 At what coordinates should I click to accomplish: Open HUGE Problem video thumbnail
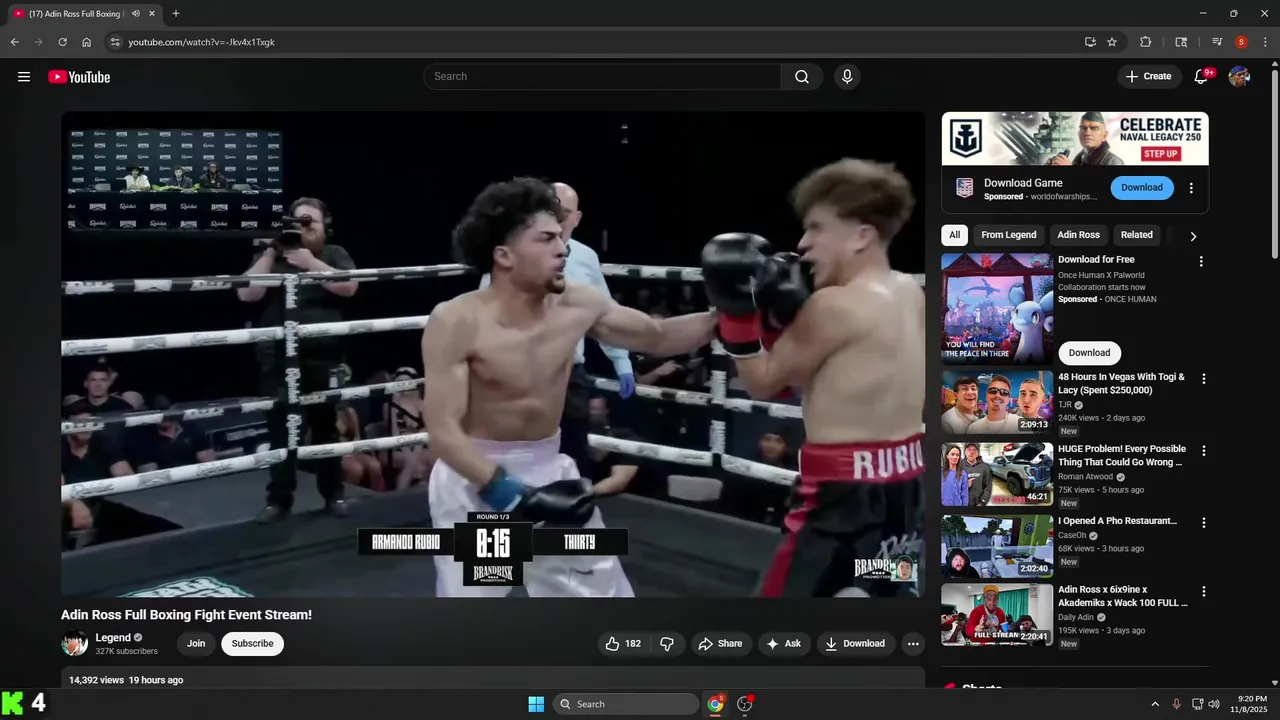click(x=997, y=475)
